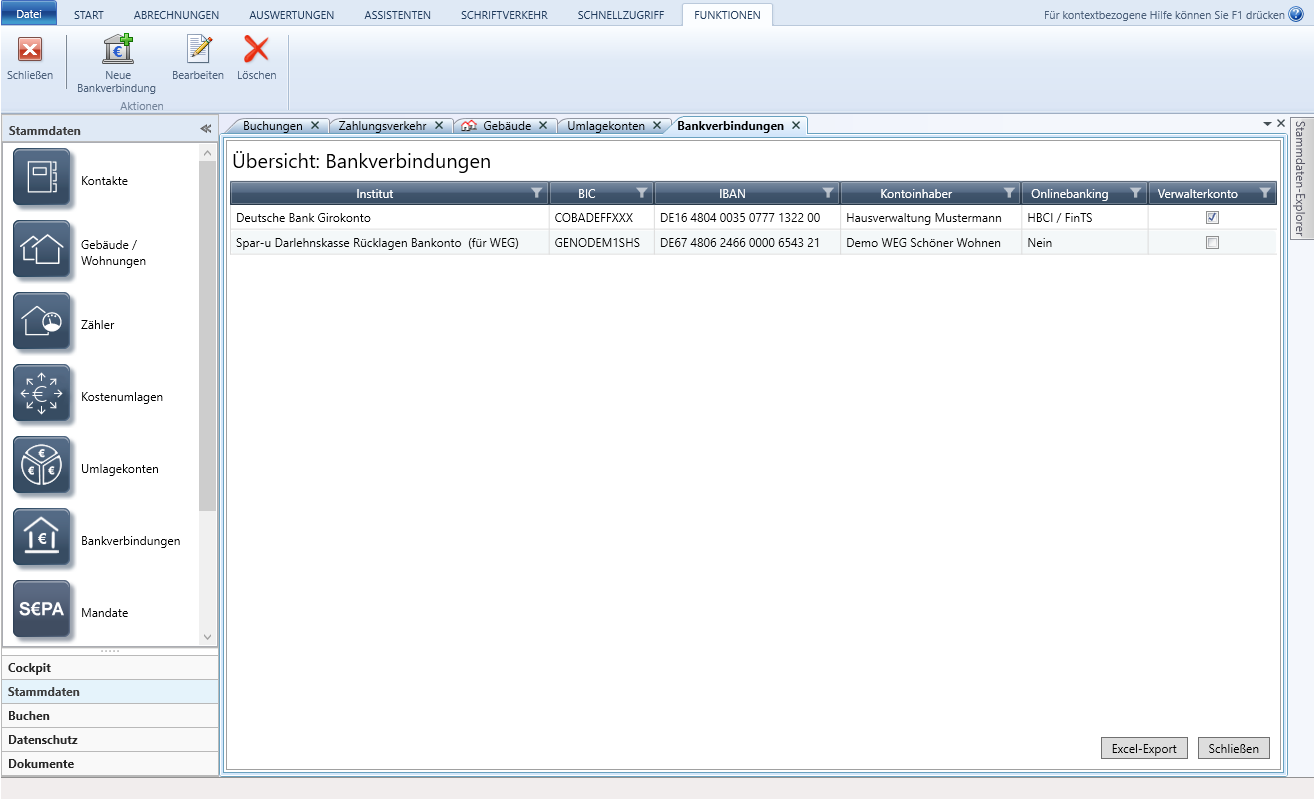Viewport: 1314px width, 800px height.
Task: Open the Onlinebanking column filter
Action: click(x=1134, y=193)
